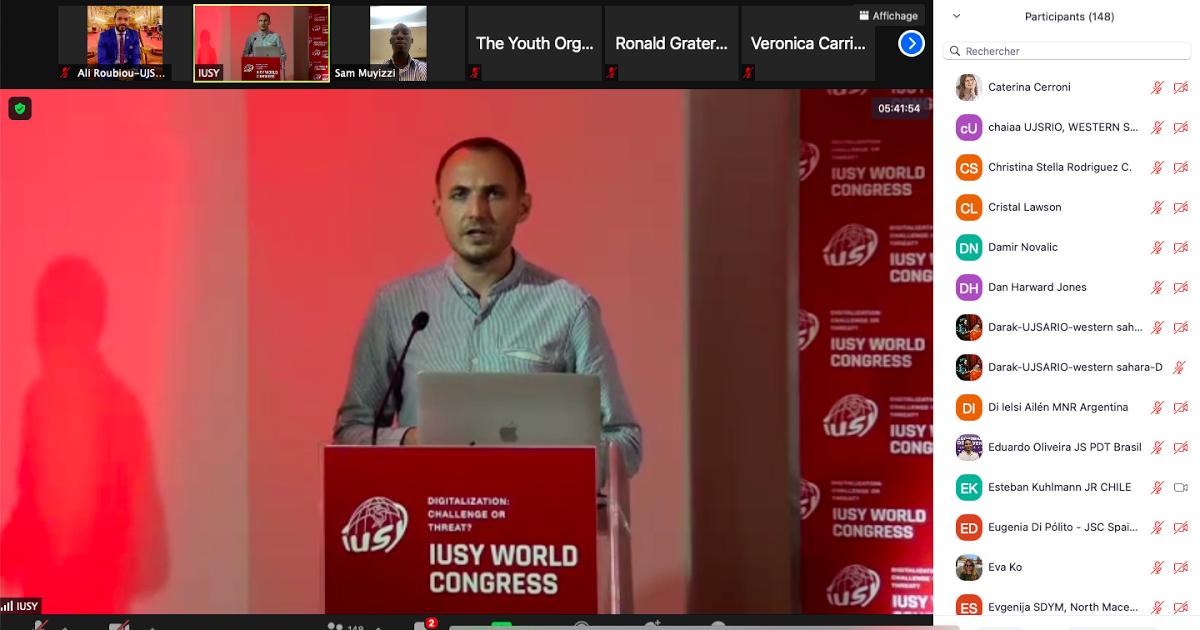Viewport: 1200px width, 630px height.
Task: Click Di Ielsi Ailén's muted microphone icon
Action: point(1157,407)
